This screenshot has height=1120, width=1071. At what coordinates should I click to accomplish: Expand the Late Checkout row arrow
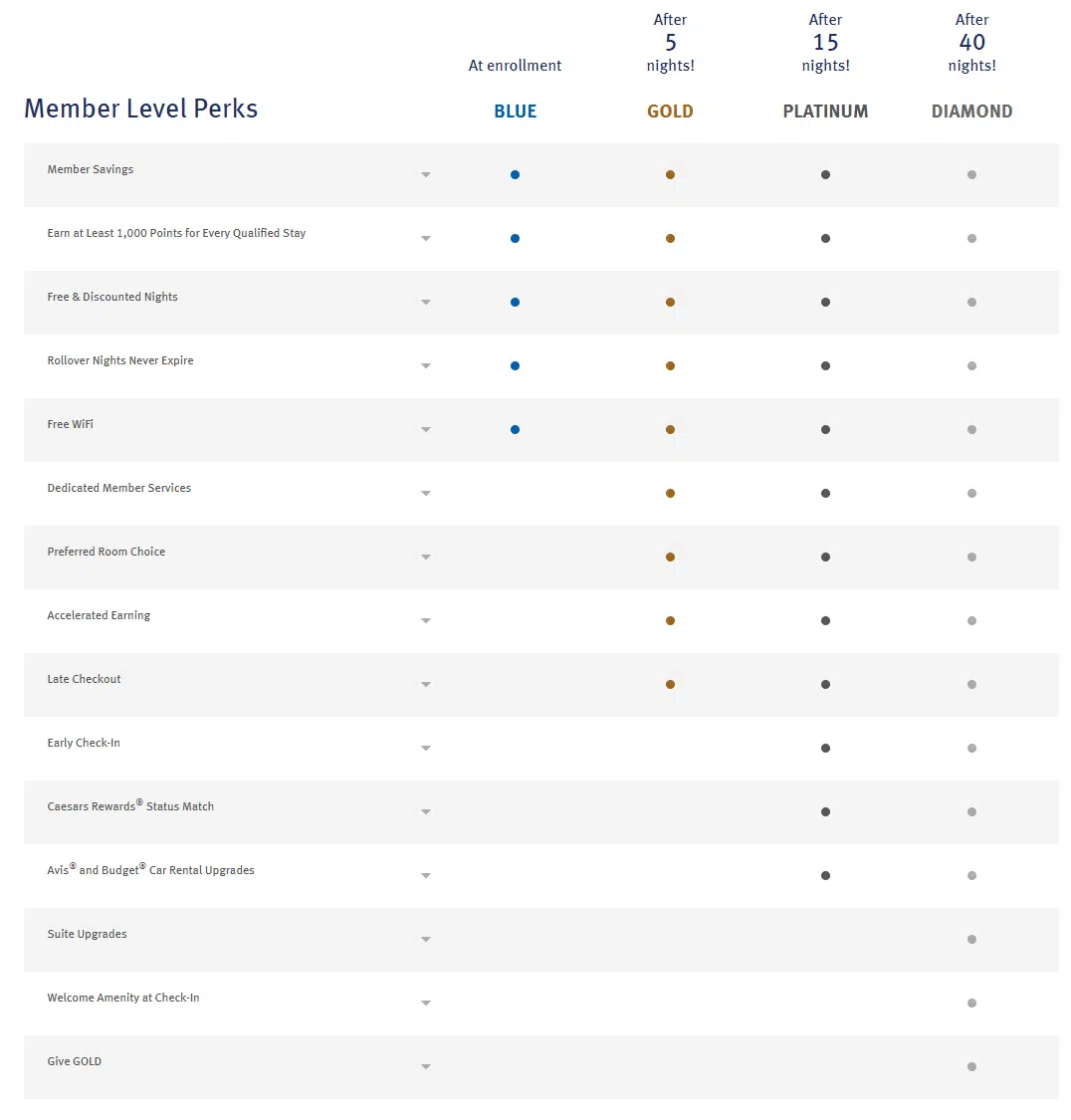[x=426, y=685]
